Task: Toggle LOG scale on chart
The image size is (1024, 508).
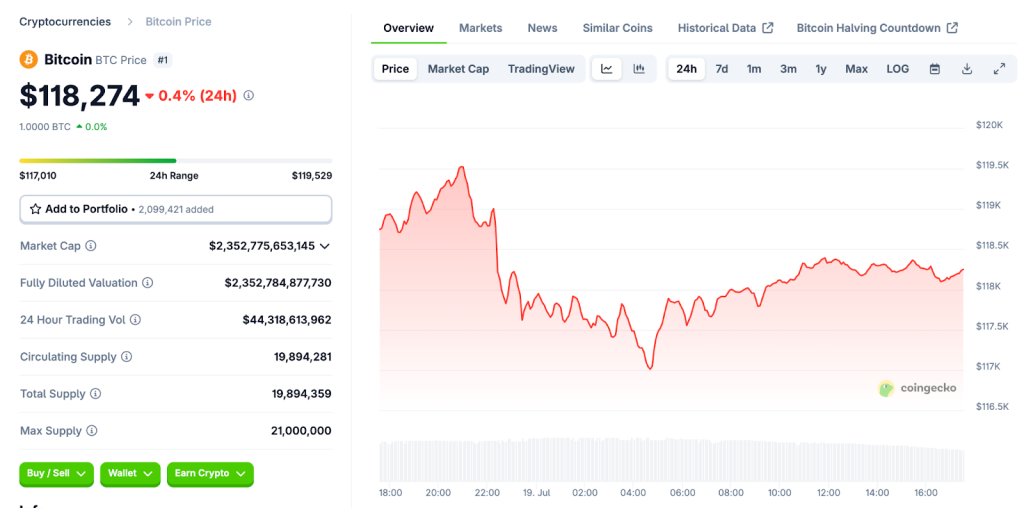Action: pos(897,69)
